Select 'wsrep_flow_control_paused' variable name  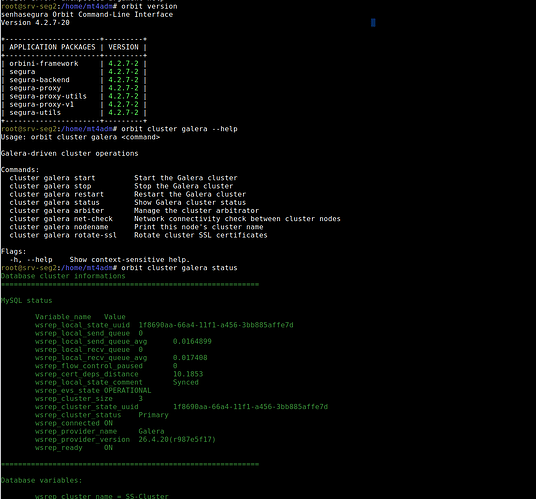pyautogui.click(x=89, y=366)
